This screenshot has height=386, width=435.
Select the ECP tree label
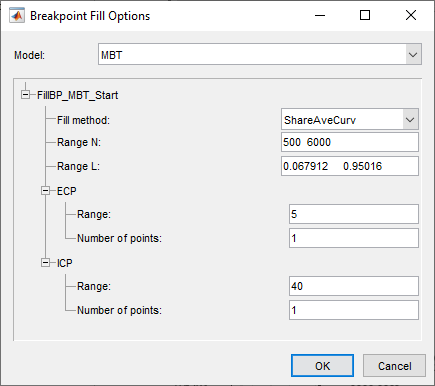tap(67, 191)
